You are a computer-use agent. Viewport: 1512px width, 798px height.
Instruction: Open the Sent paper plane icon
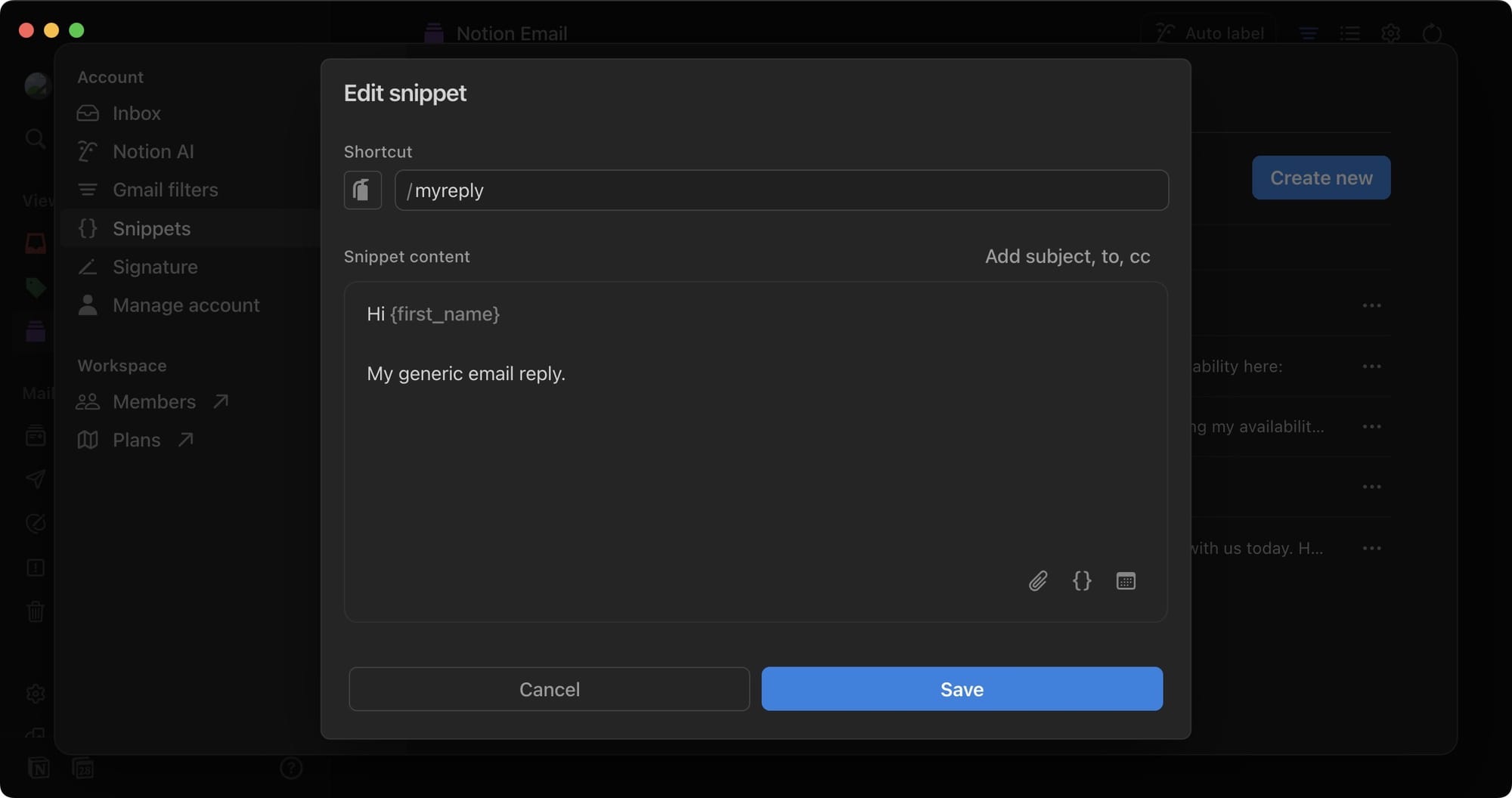pos(36,479)
